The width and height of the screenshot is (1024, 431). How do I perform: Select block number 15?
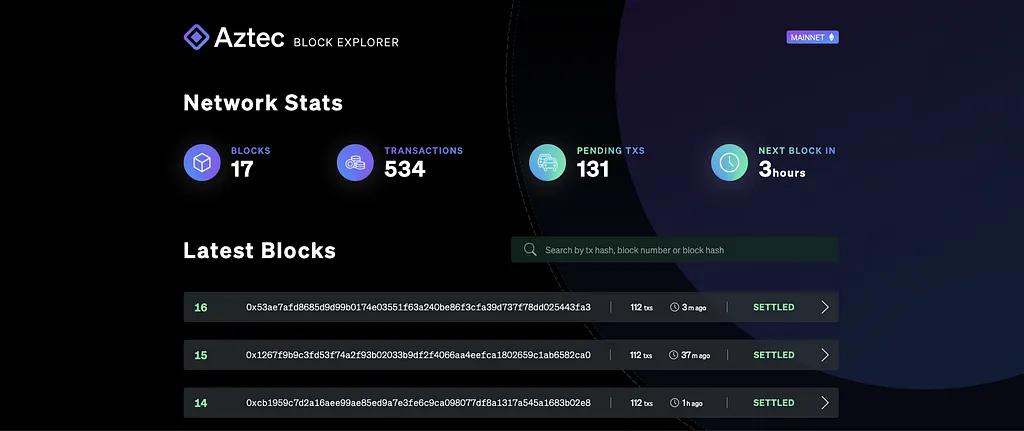(x=200, y=355)
